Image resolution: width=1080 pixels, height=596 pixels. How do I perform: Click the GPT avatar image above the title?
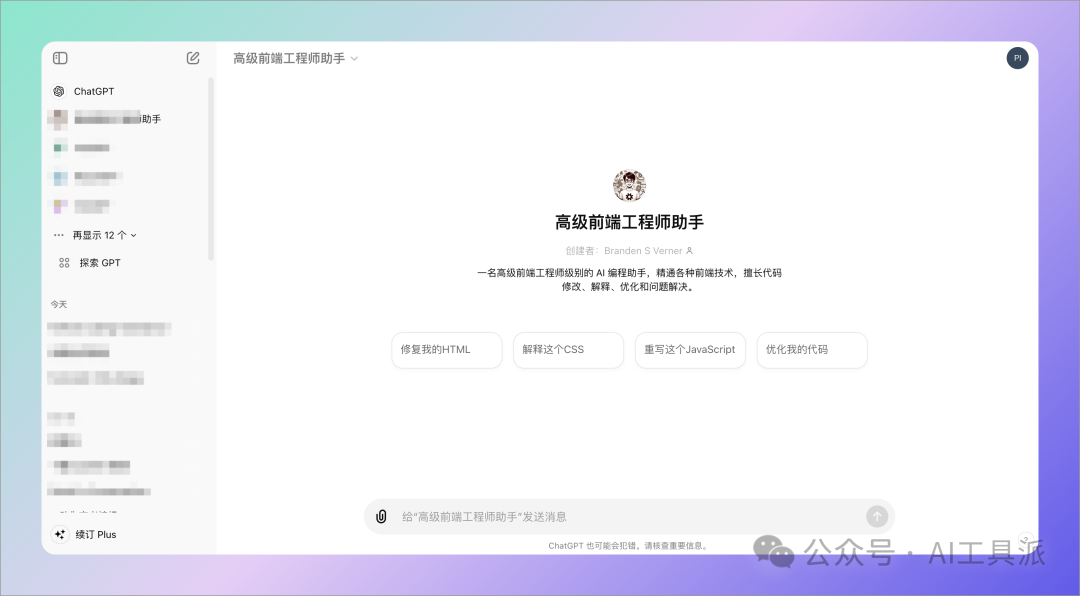[629, 185]
